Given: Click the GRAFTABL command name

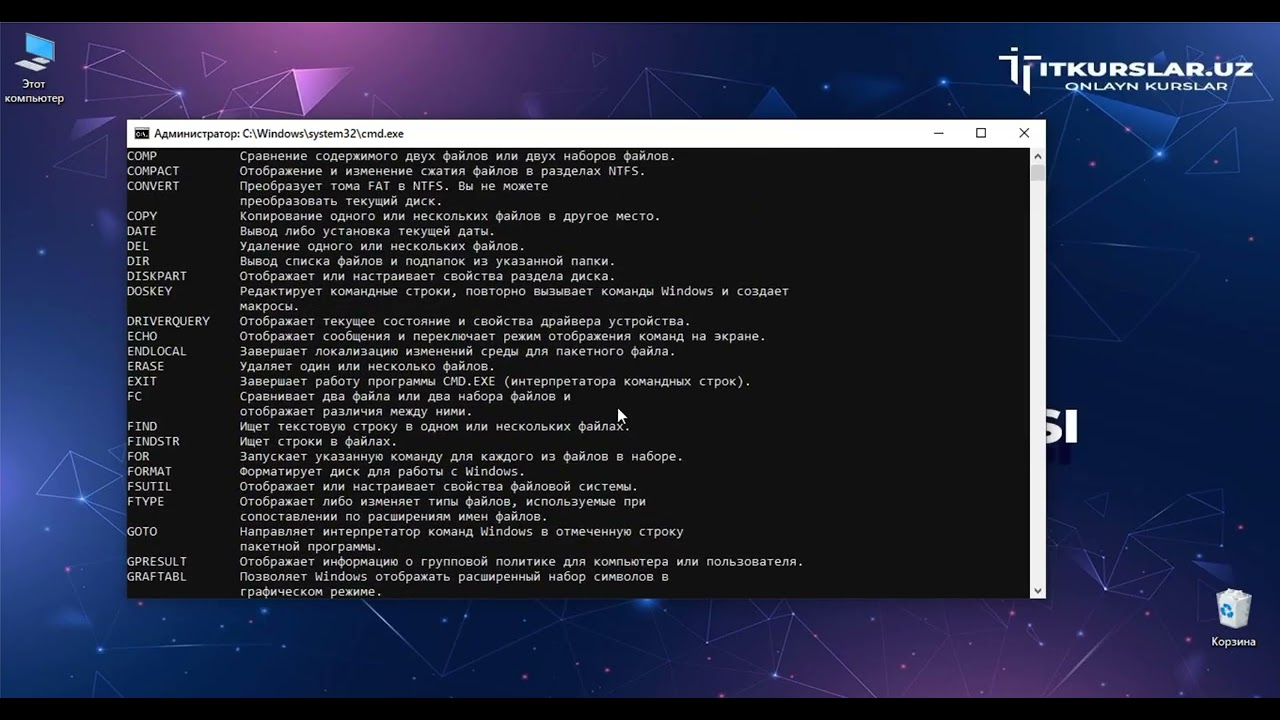Looking at the screenshot, I should click(157, 576).
